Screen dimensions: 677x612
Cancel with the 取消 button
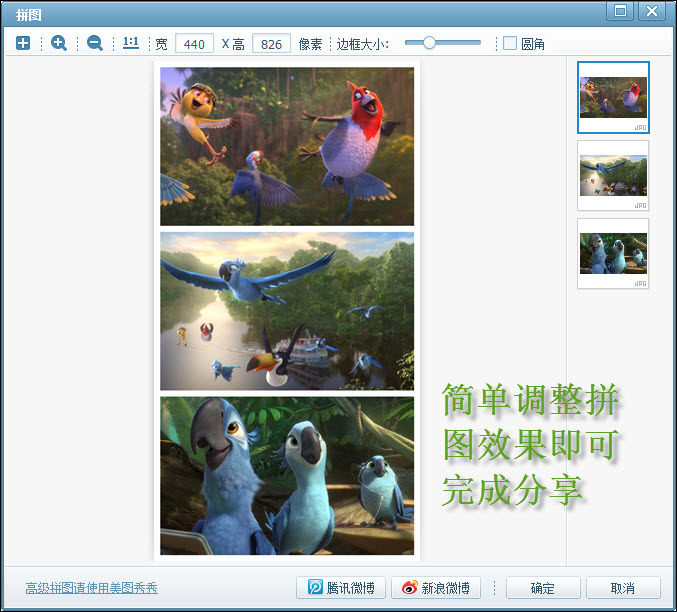point(623,588)
